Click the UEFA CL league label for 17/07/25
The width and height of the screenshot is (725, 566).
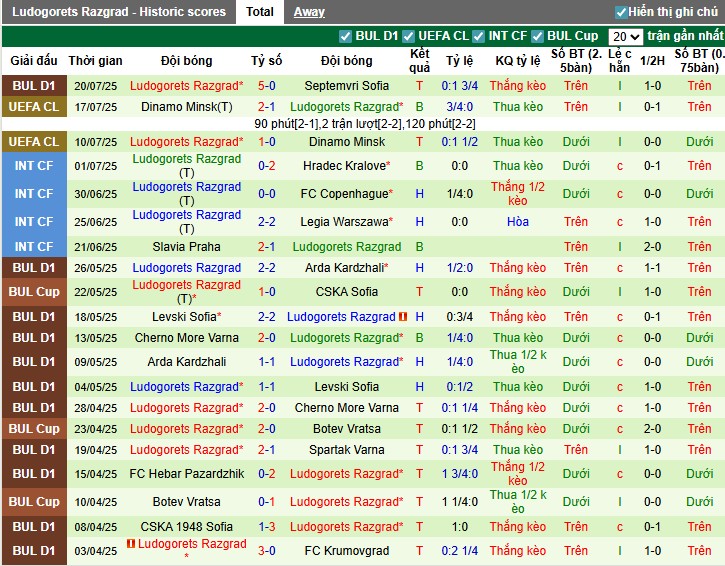click(34, 107)
